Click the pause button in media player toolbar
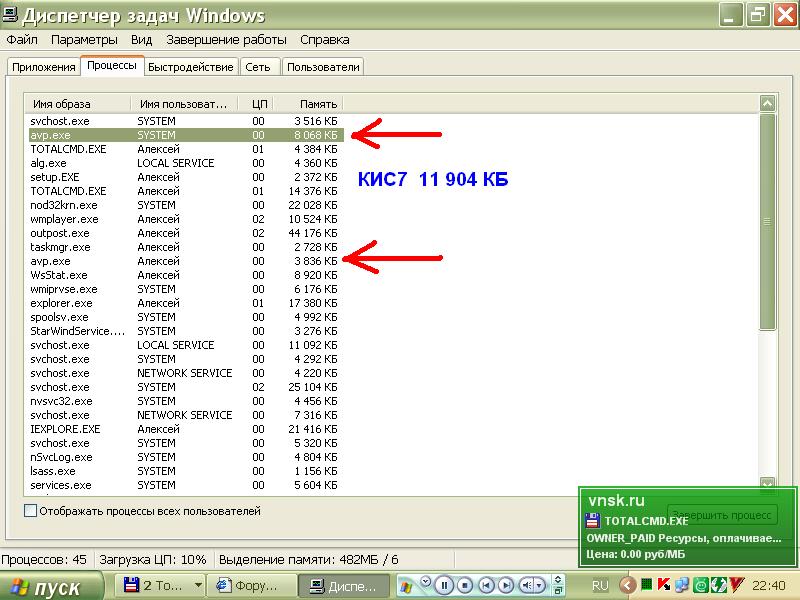800x600 pixels. pos(445,585)
